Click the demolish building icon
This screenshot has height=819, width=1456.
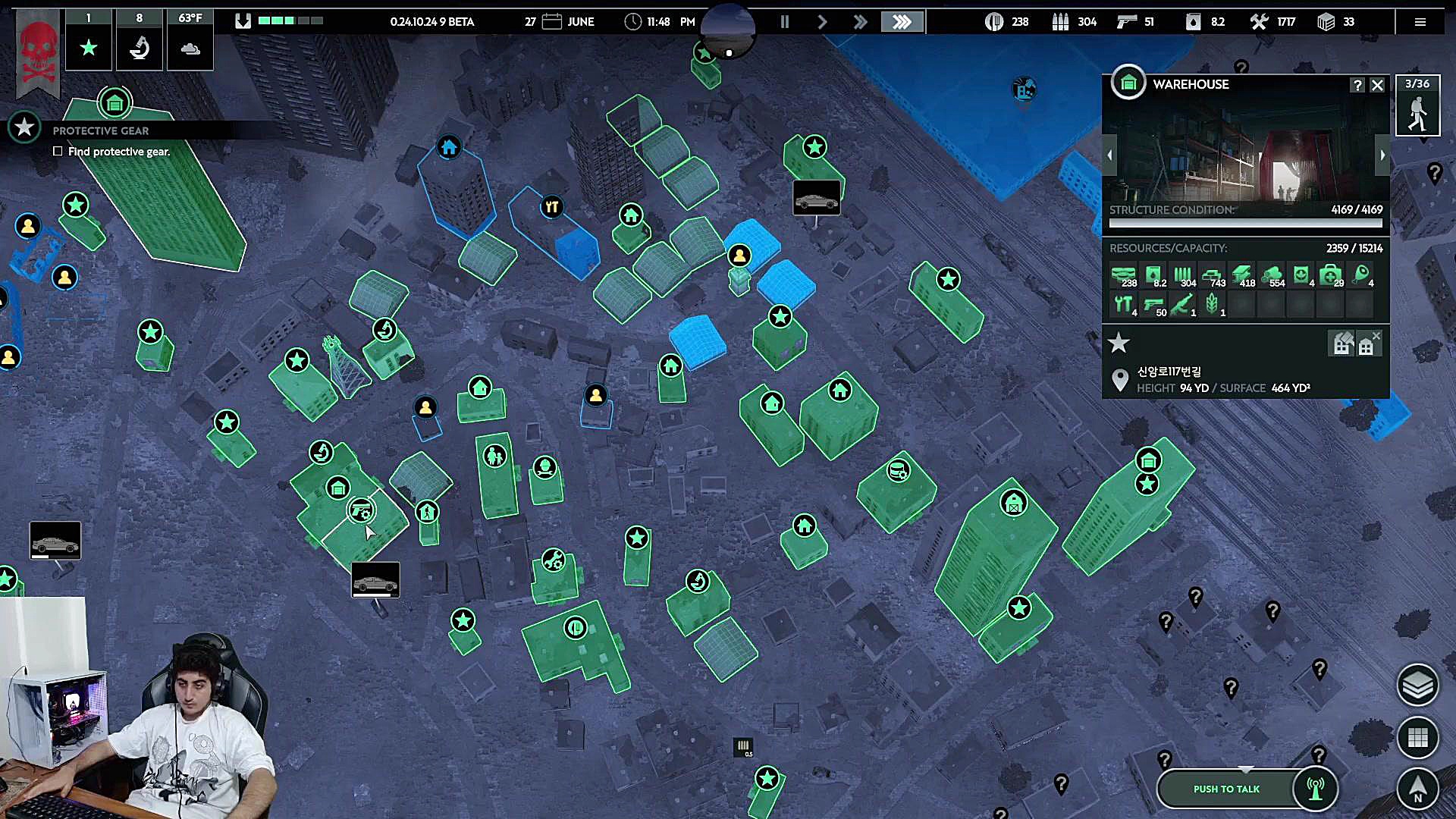click(x=1367, y=344)
